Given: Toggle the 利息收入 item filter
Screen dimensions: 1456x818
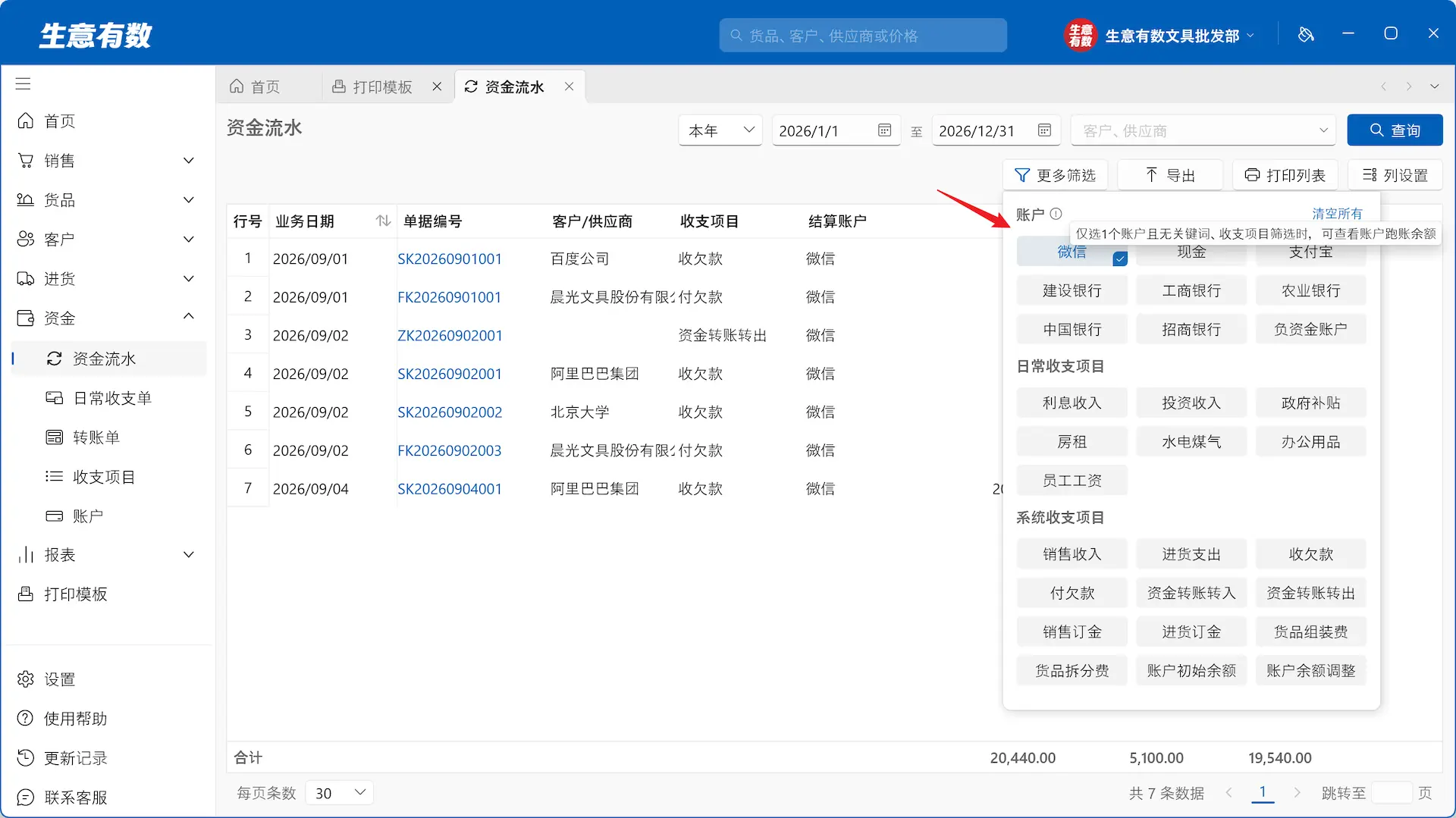Looking at the screenshot, I should tap(1072, 403).
